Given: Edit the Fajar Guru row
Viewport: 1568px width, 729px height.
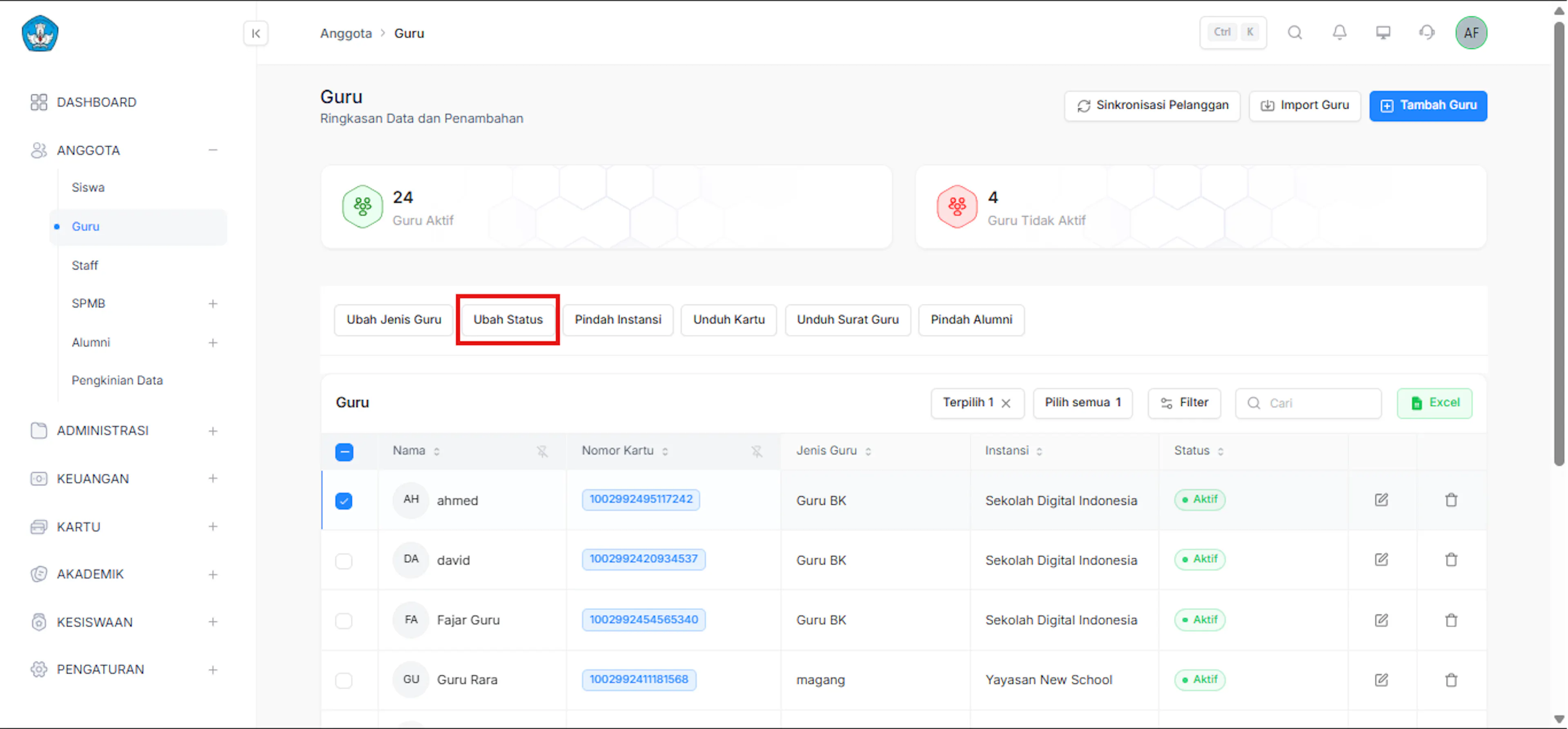Looking at the screenshot, I should (x=1381, y=620).
